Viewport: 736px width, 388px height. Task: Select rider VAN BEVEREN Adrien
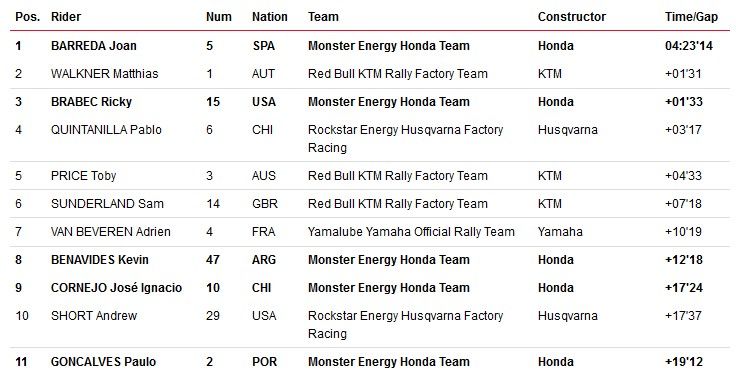coord(111,232)
